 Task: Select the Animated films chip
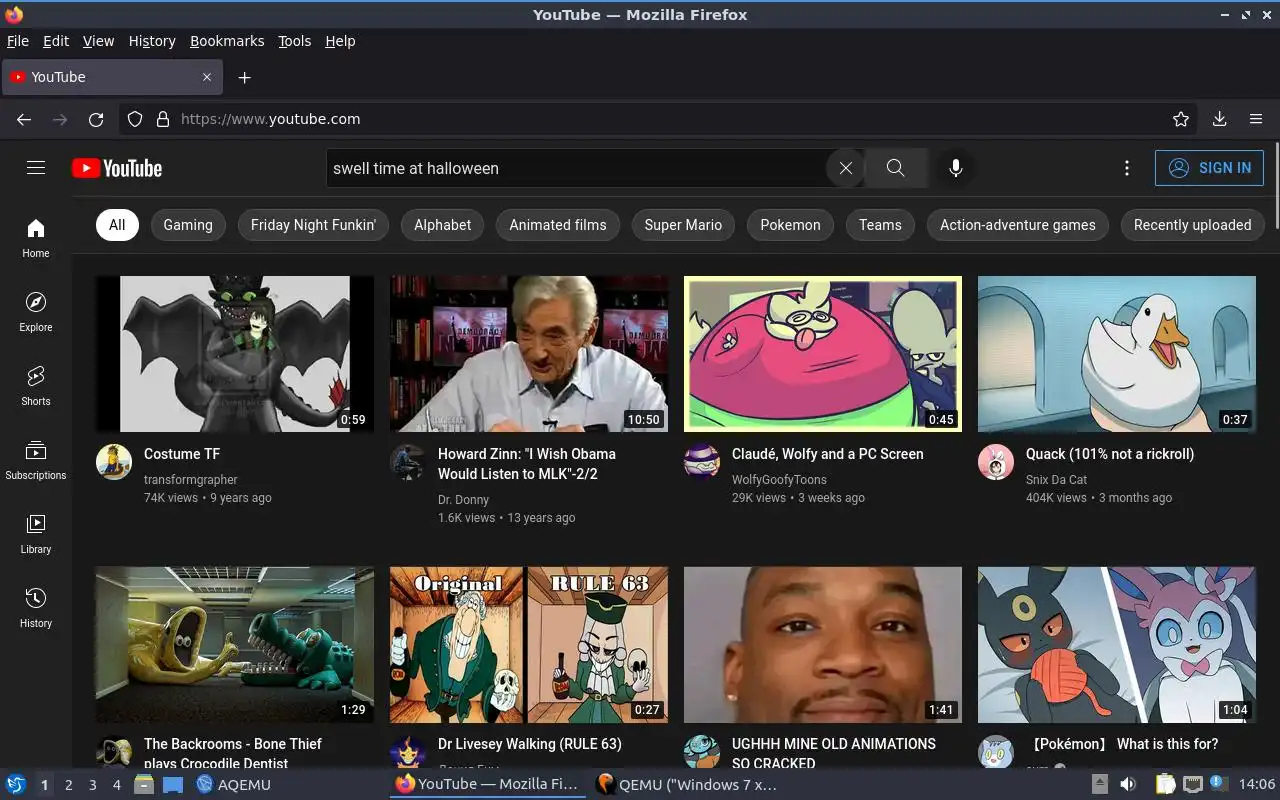coord(558,225)
